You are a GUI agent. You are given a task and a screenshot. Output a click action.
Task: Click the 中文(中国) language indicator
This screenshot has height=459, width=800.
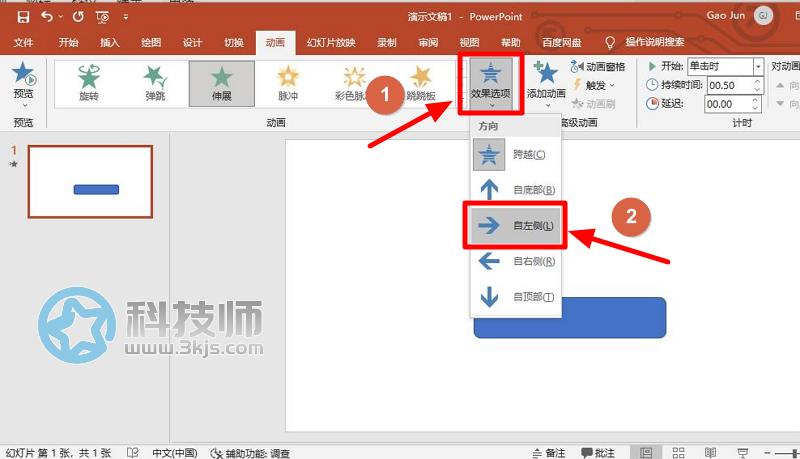pyautogui.click(x=174, y=453)
